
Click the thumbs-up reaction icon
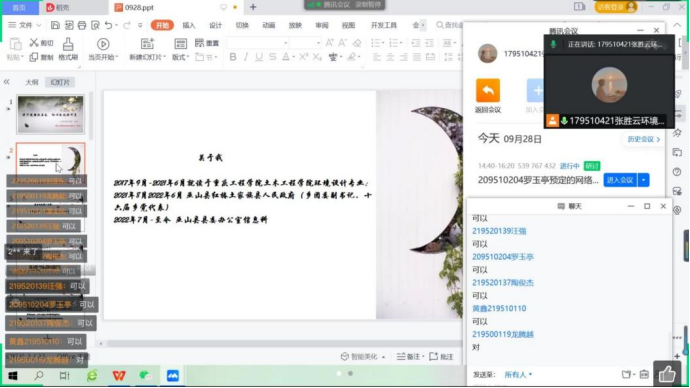[667, 374]
